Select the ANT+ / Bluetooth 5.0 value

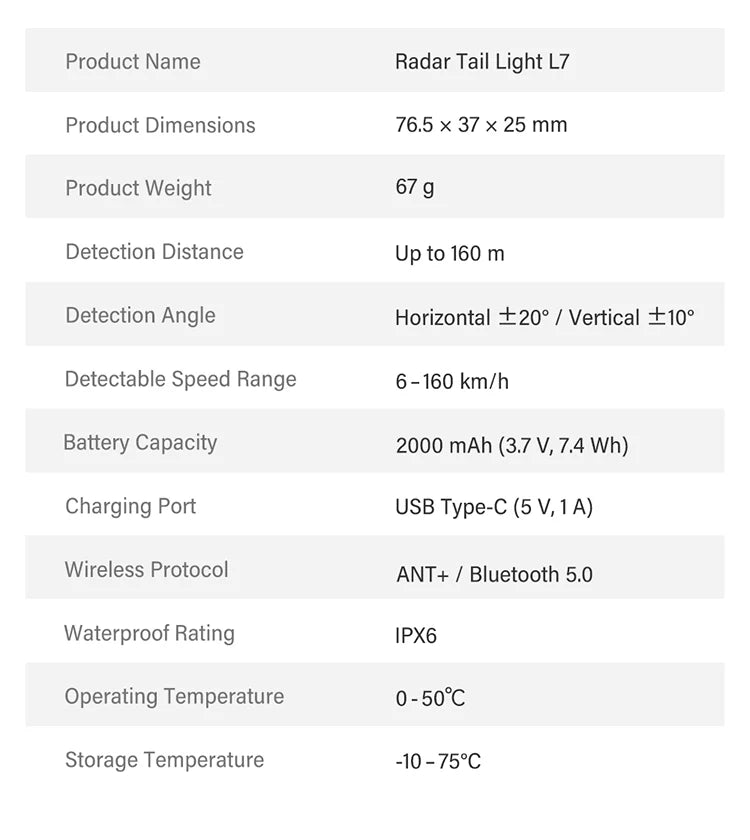point(494,574)
